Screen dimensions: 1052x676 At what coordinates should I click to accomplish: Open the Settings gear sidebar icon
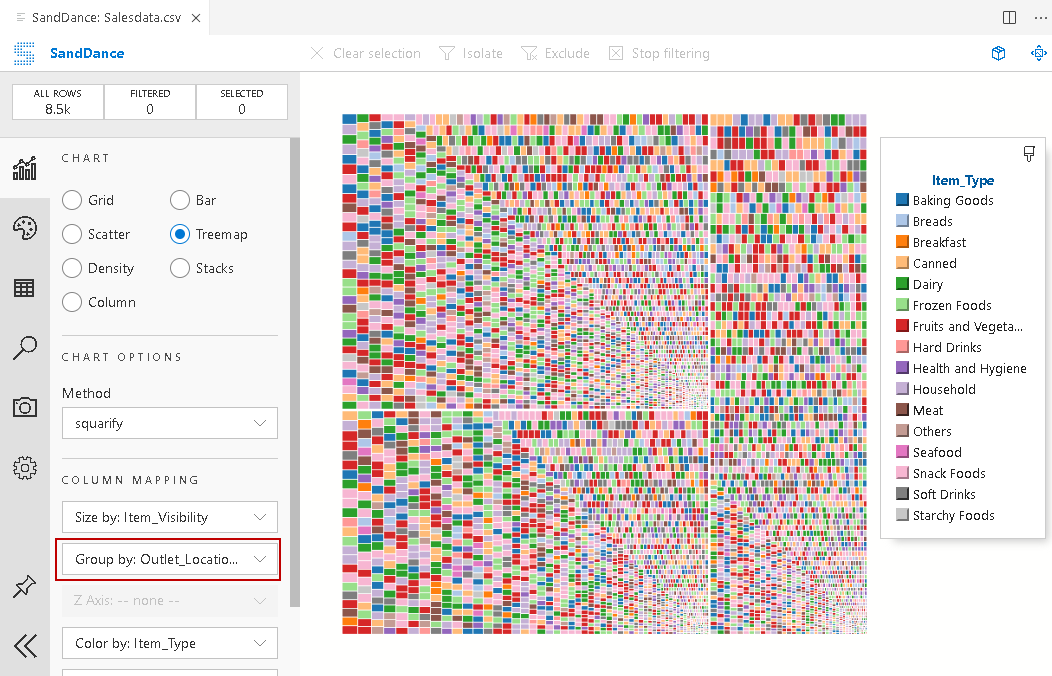point(25,467)
